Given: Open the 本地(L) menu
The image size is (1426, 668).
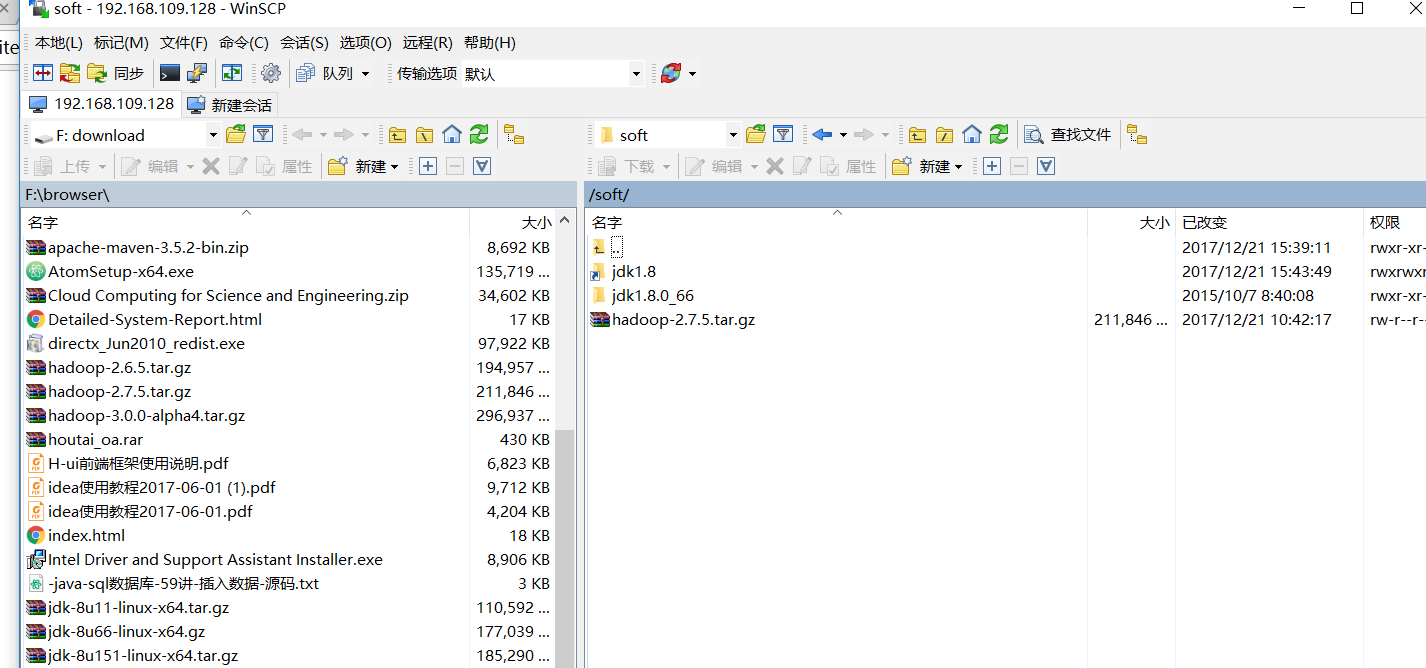Looking at the screenshot, I should tap(59, 42).
